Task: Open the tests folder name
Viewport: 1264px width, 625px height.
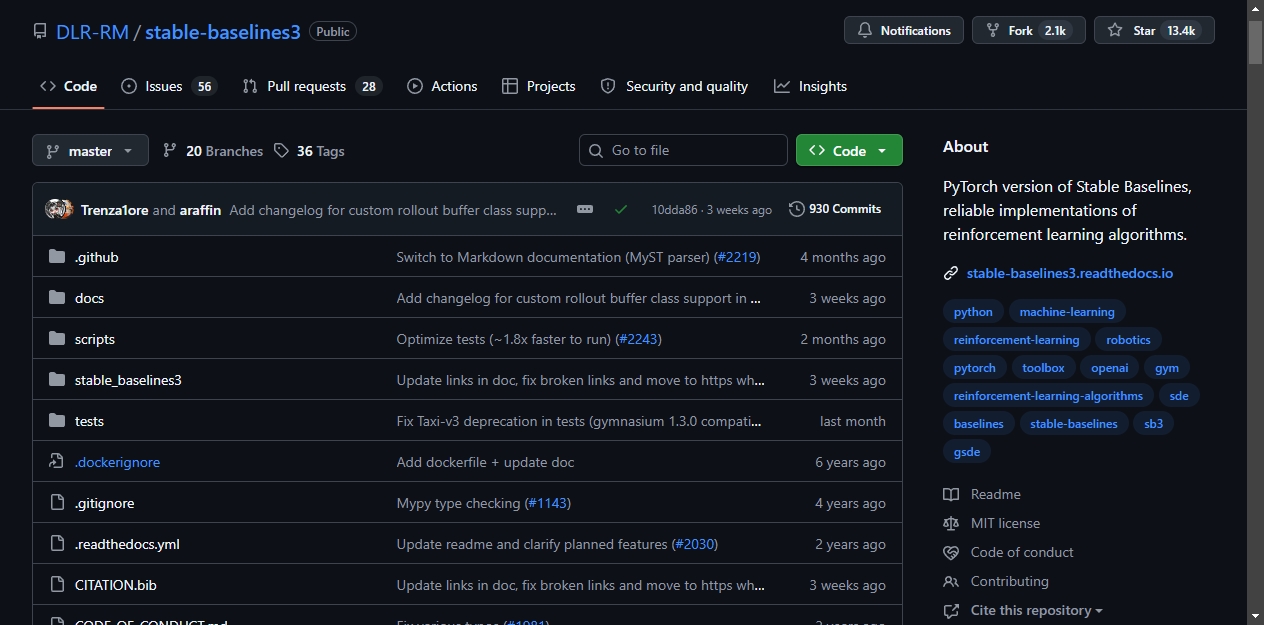Action: [x=89, y=421]
